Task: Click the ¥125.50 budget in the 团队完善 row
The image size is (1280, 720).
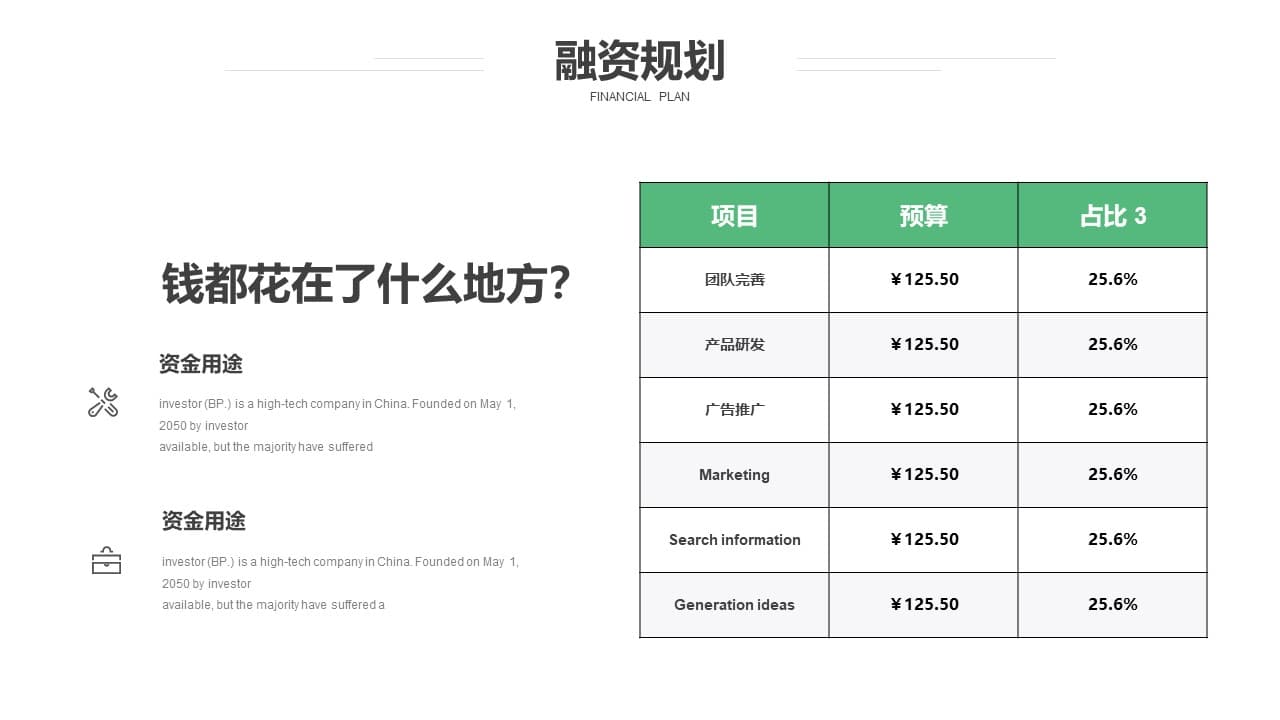Action: click(923, 280)
